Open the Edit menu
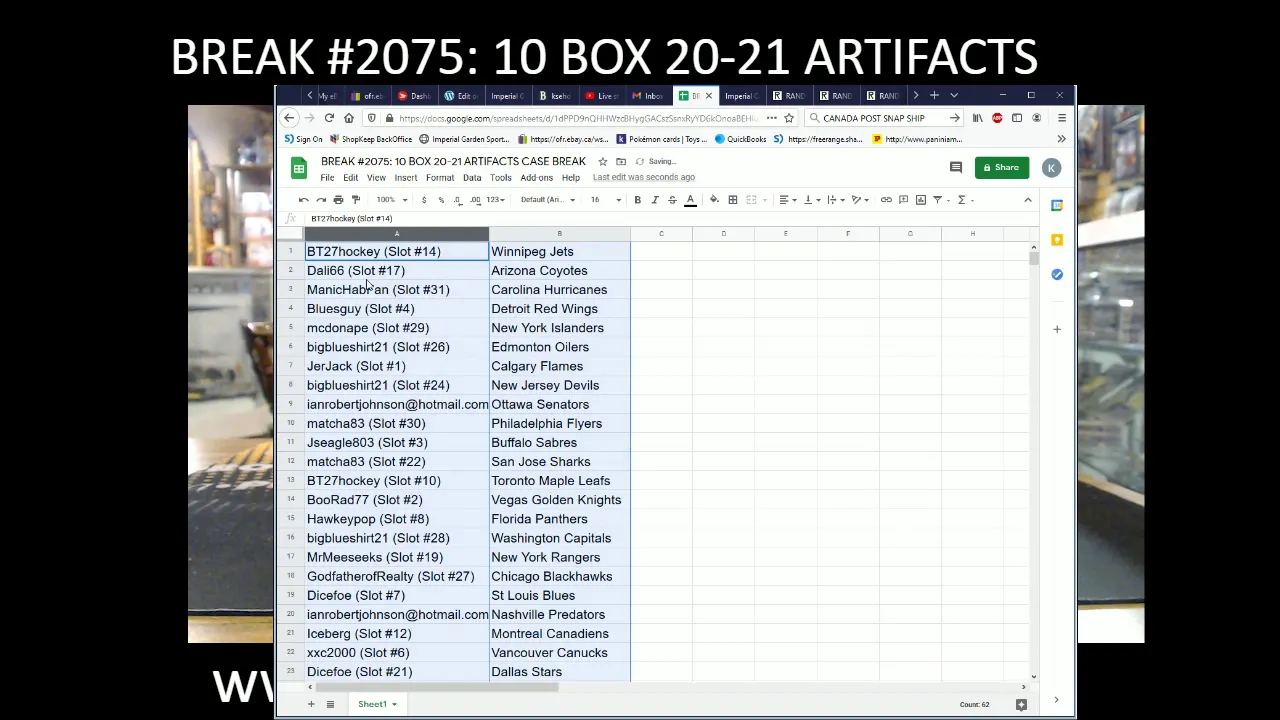 pyautogui.click(x=350, y=178)
